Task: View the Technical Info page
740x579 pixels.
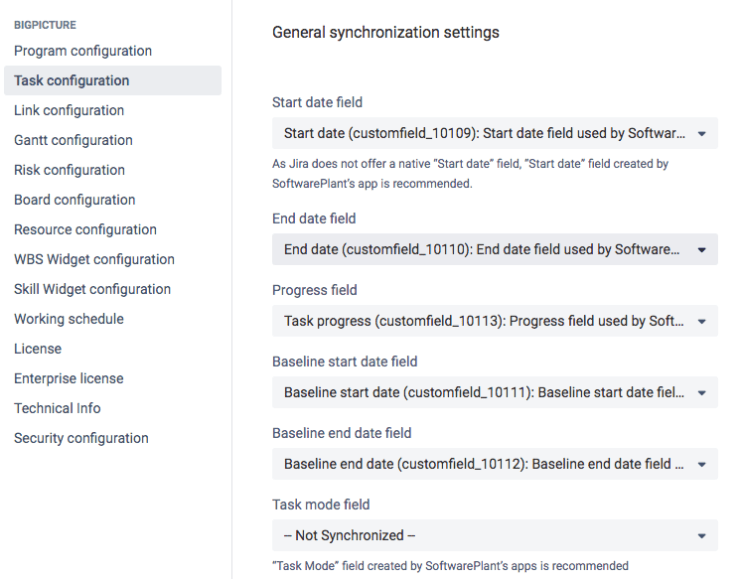Action: (57, 408)
